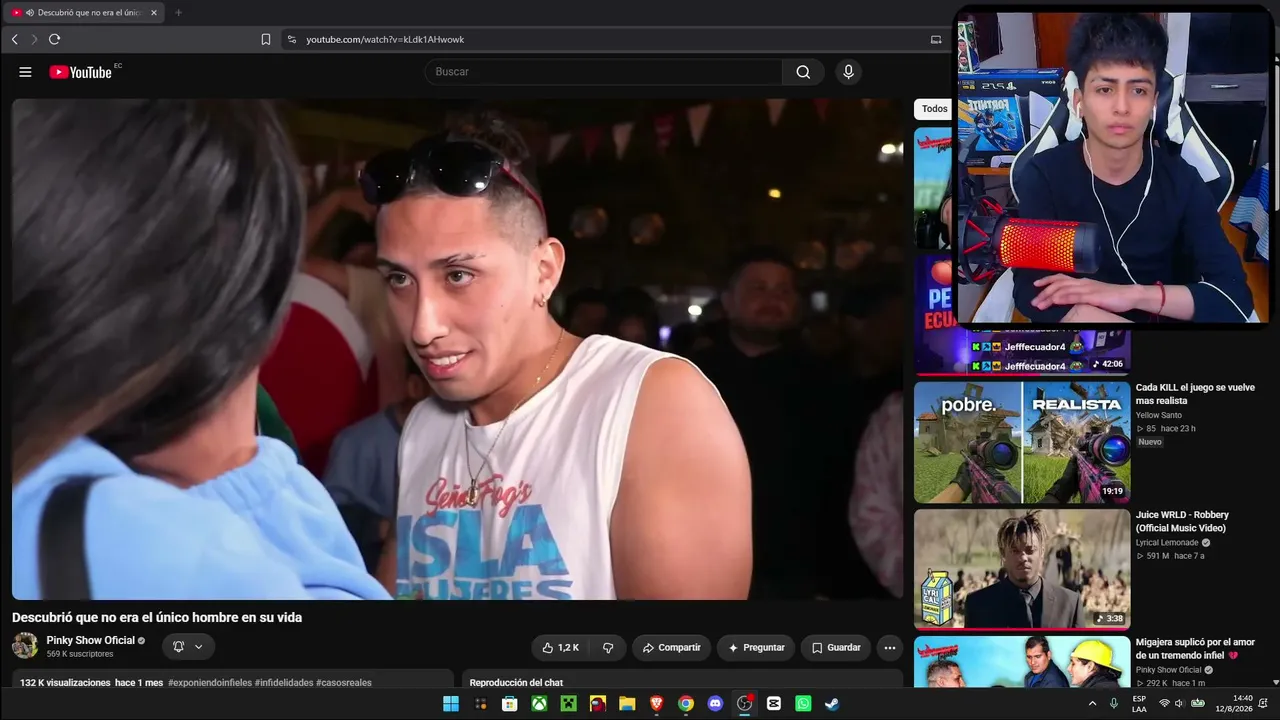Start voice search with microphone icon
This screenshot has width=1280, height=720.
pos(848,72)
